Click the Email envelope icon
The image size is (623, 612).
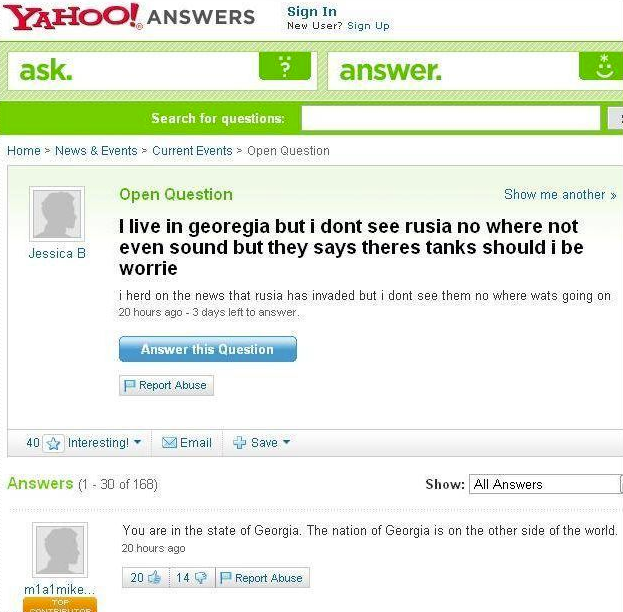pyautogui.click(x=169, y=442)
